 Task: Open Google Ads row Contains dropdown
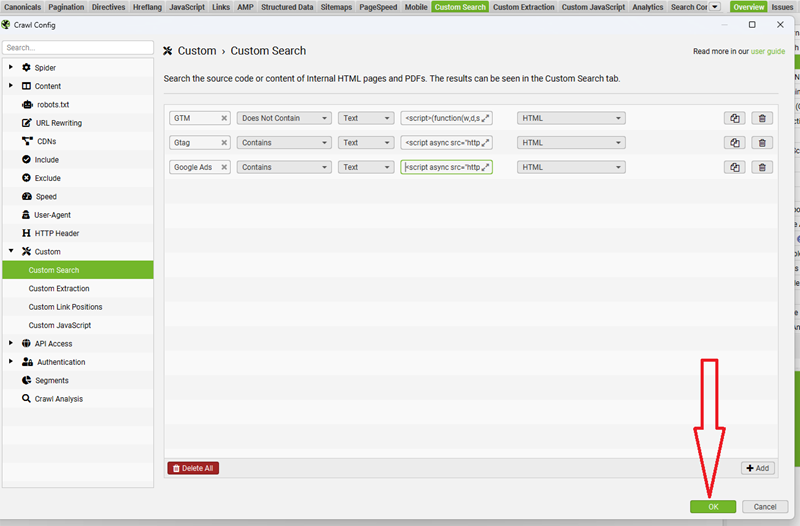[x=284, y=167]
